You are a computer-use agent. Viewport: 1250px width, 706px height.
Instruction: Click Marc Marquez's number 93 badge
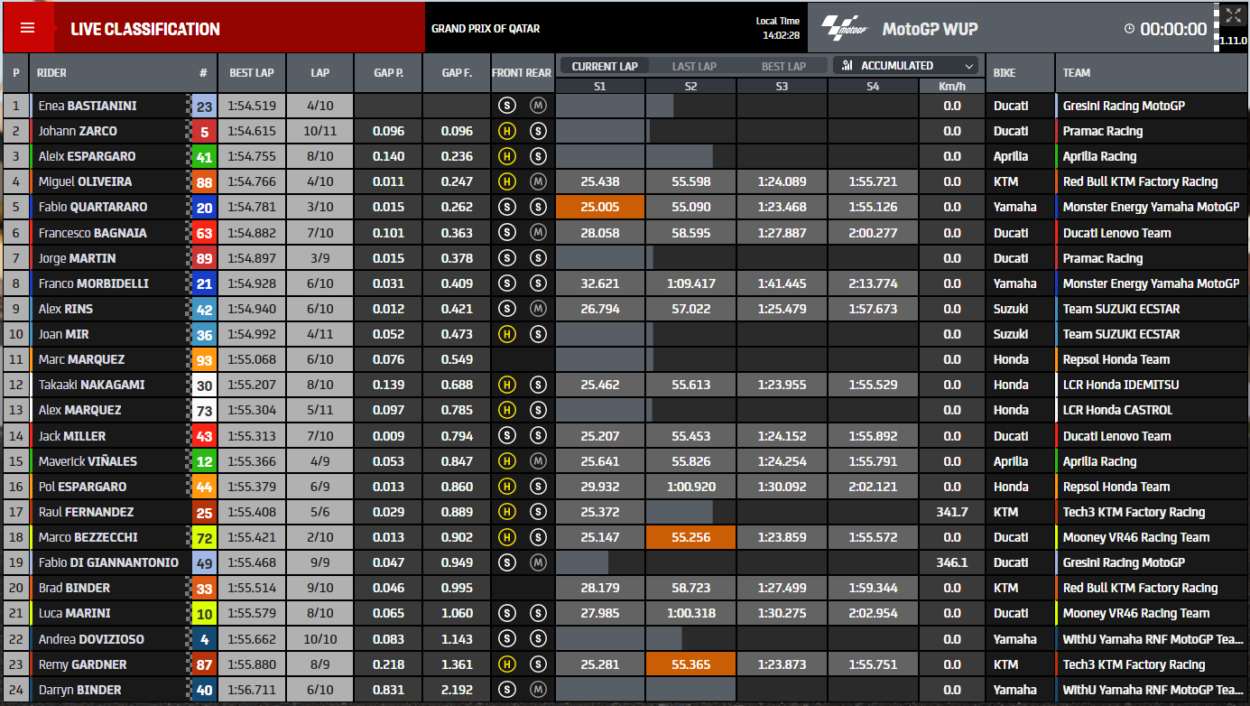tap(204, 360)
